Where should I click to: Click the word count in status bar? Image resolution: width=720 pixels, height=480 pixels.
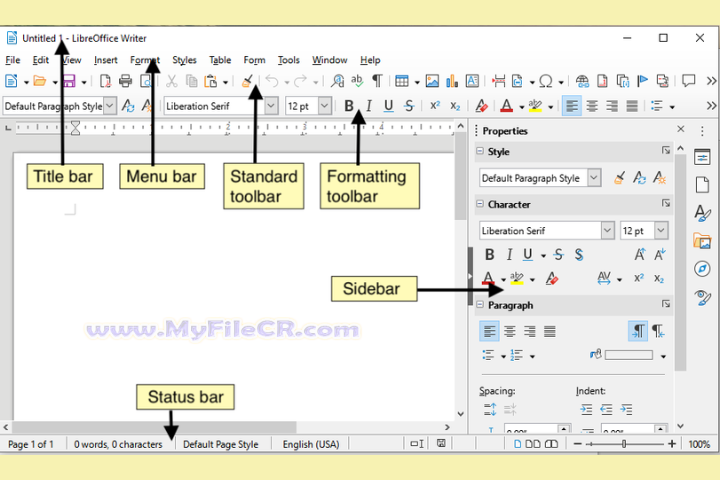tap(118, 444)
